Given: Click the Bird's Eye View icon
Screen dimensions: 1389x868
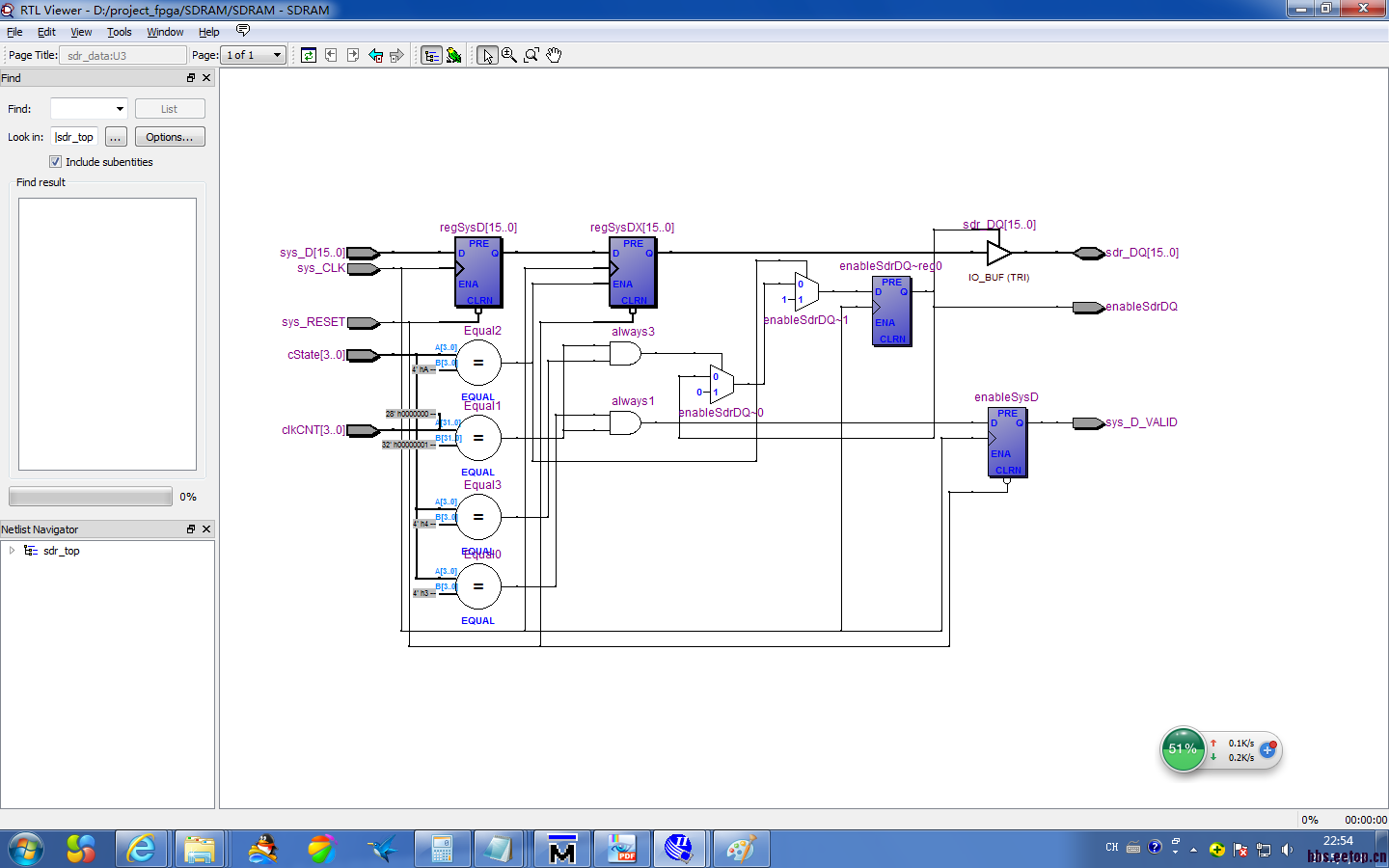Looking at the screenshot, I should (x=453, y=55).
